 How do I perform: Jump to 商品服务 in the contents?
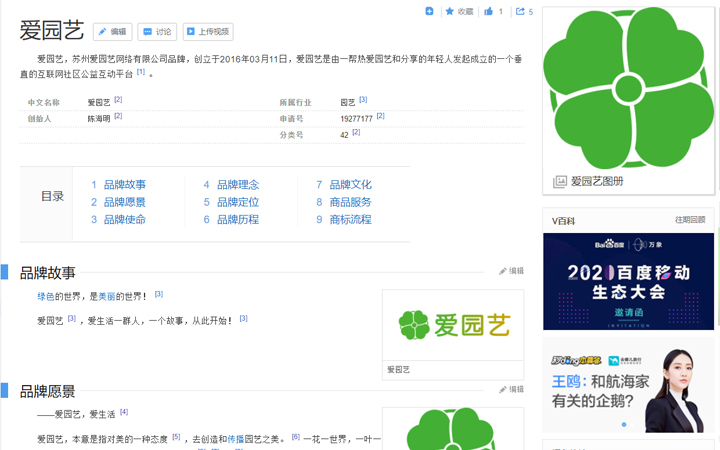tap(350, 202)
